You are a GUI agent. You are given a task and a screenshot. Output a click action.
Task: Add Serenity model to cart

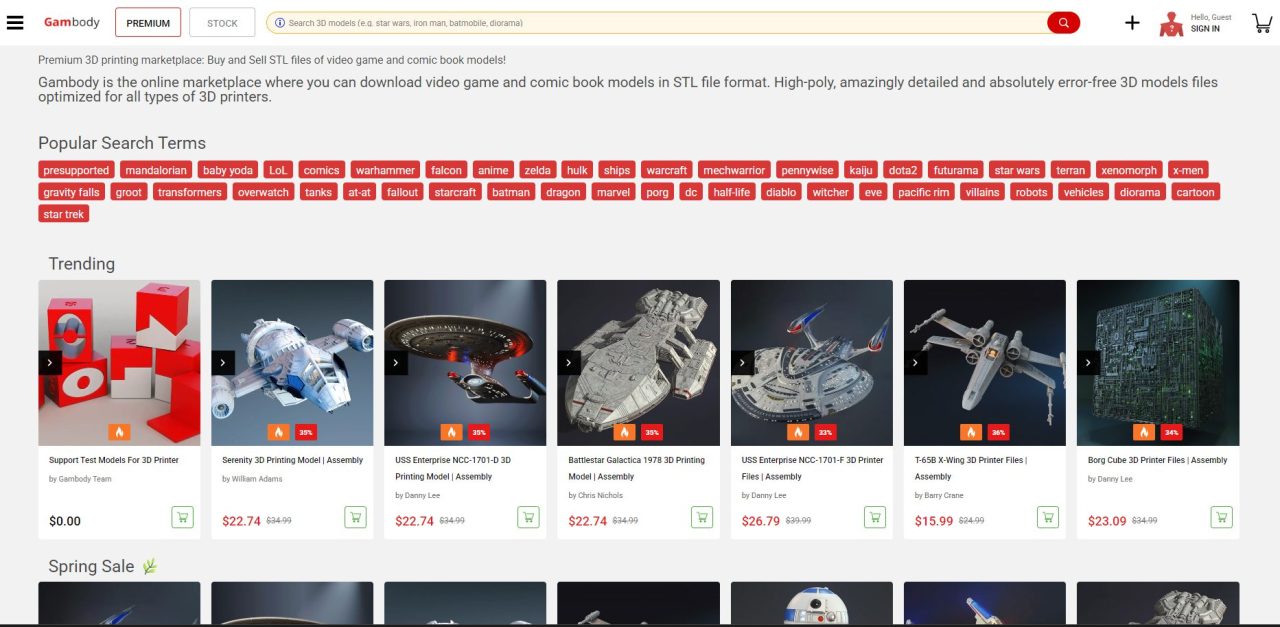[355, 517]
